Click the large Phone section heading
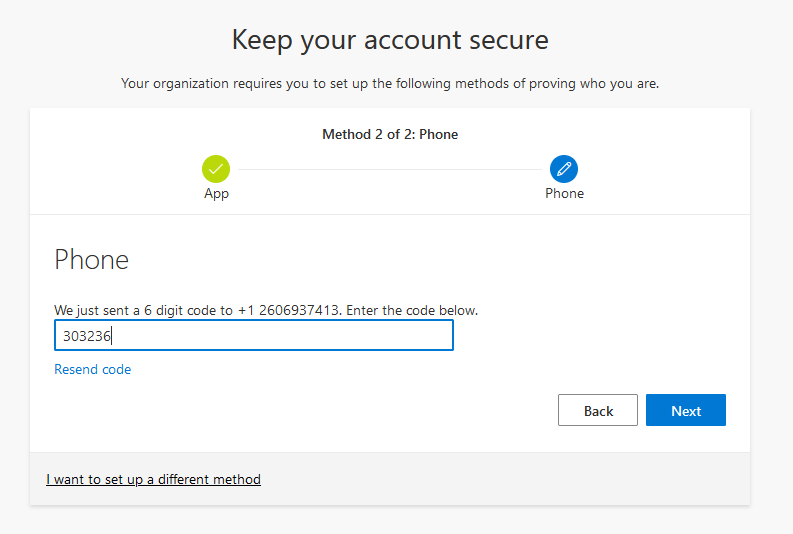 [x=91, y=260]
